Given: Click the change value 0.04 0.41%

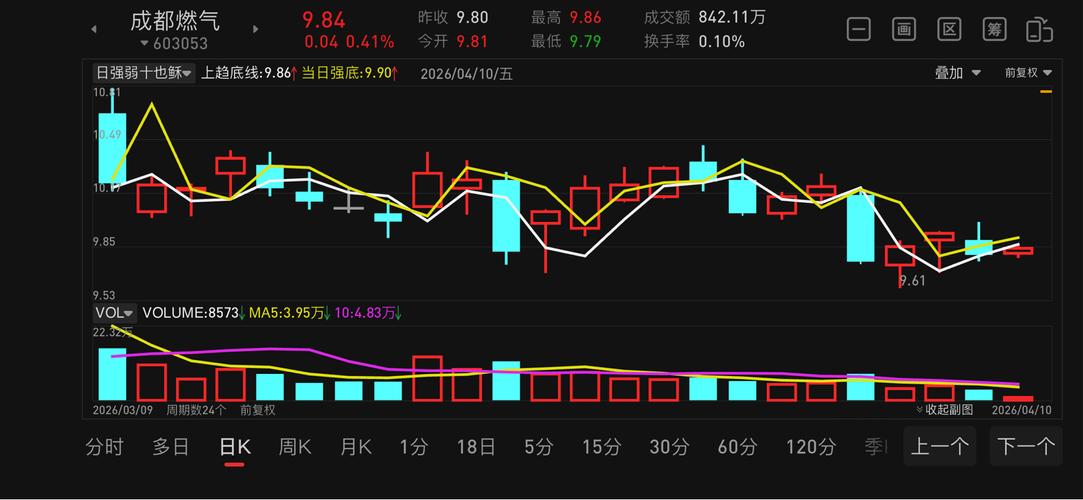Looking at the screenshot, I should tap(349, 42).
